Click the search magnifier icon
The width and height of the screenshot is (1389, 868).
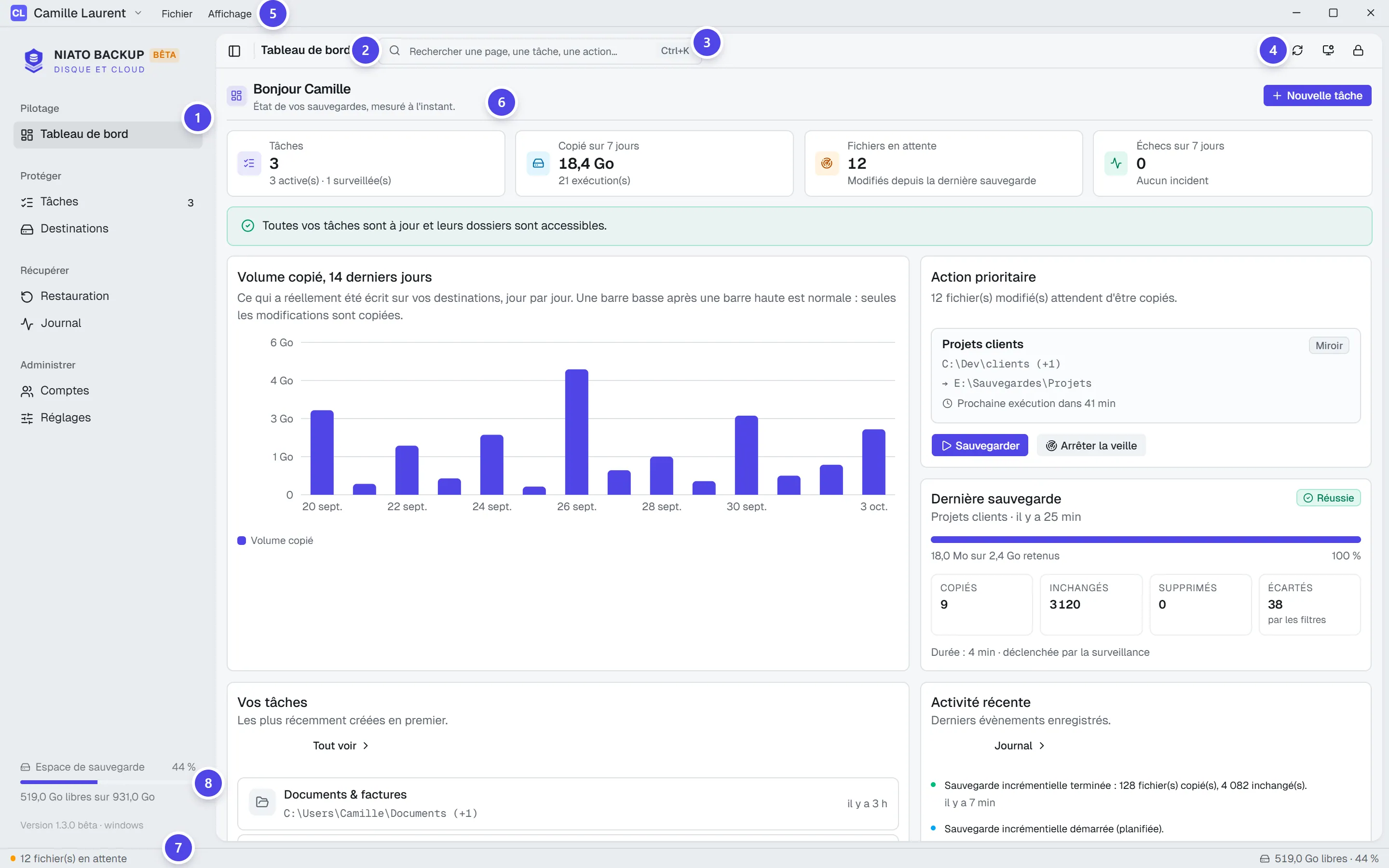pos(395,51)
